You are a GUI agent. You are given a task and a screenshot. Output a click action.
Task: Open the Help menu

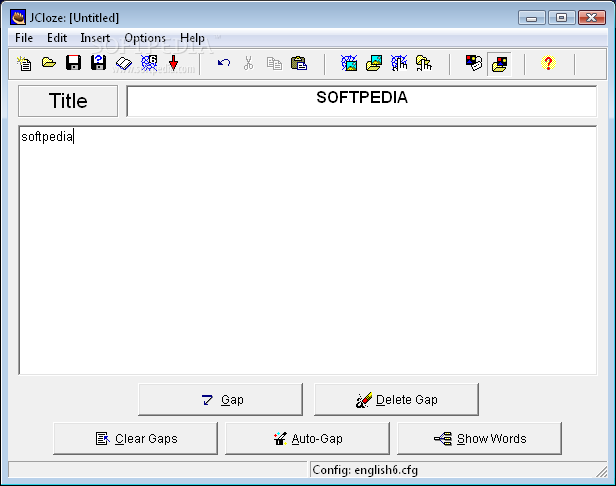point(192,38)
